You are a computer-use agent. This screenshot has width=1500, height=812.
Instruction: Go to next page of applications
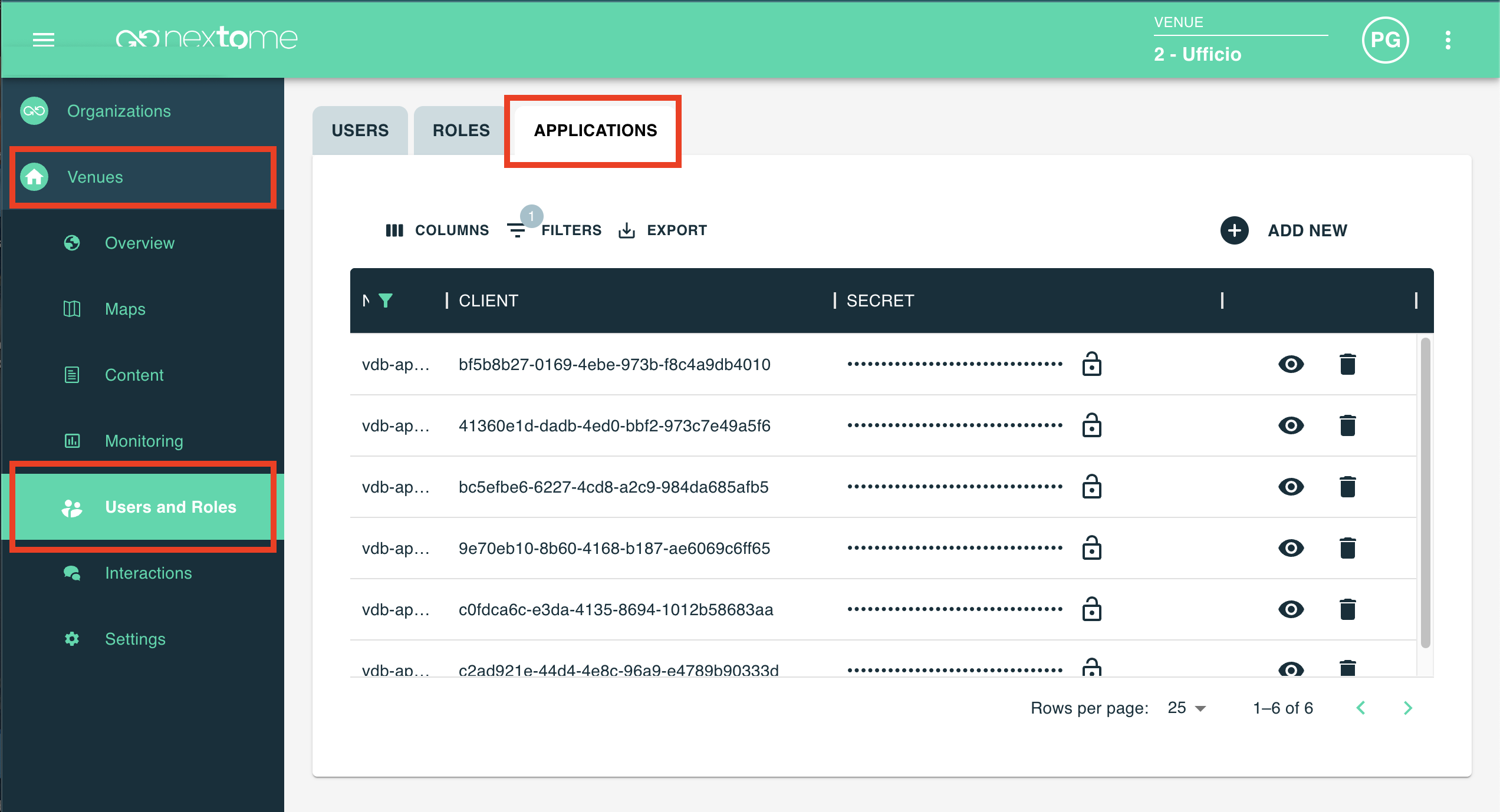1409,708
